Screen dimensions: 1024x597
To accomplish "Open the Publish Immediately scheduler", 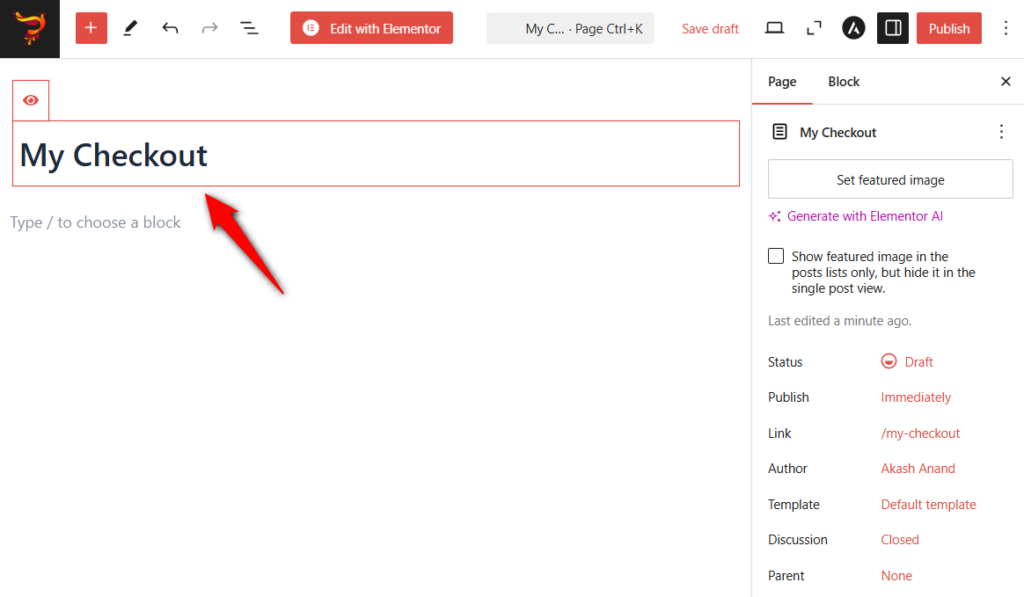I will pos(915,397).
